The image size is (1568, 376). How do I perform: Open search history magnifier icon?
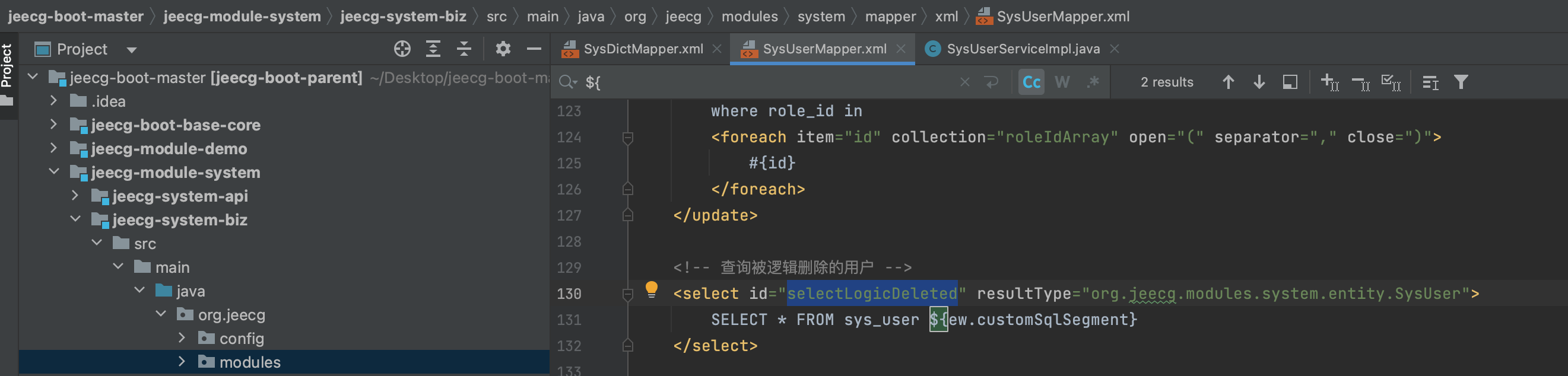[567, 82]
